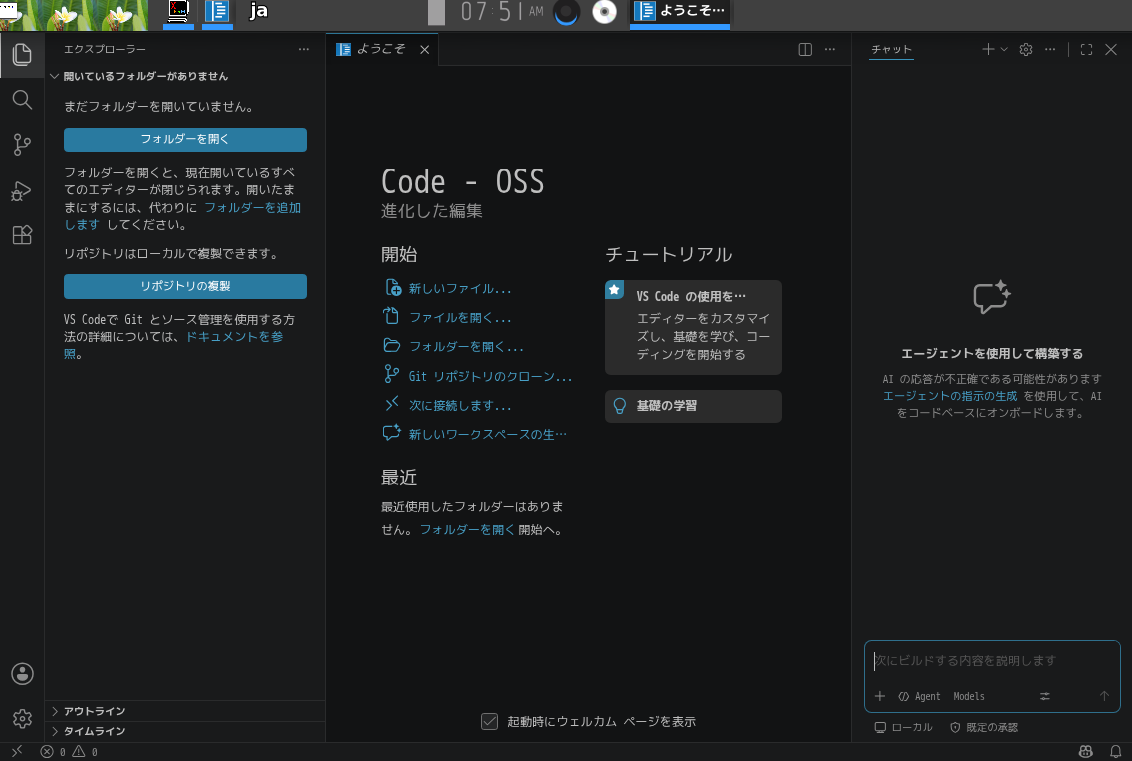This screenshot has width=1132, height=761.
Task: Open the Source Control view icon
Action: click(22, 145)
